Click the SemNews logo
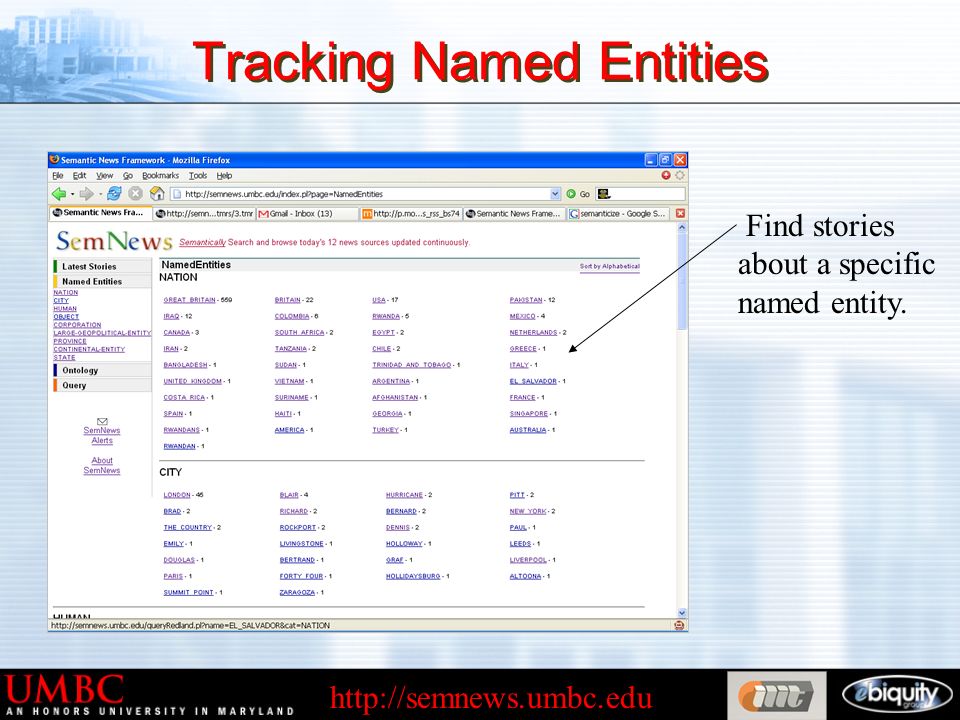Image resolution: width=960 pixels, height=720 pixels. (114, 241)
